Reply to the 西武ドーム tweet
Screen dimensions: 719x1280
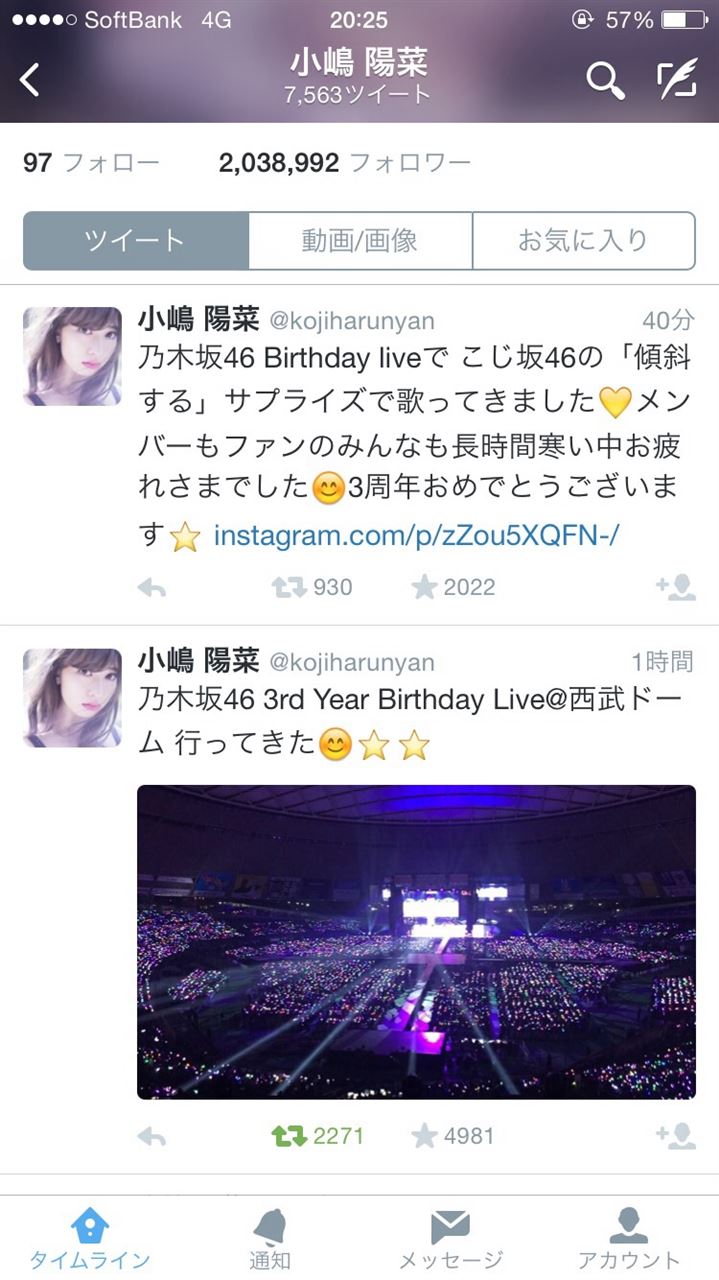tap(151, 1136)
